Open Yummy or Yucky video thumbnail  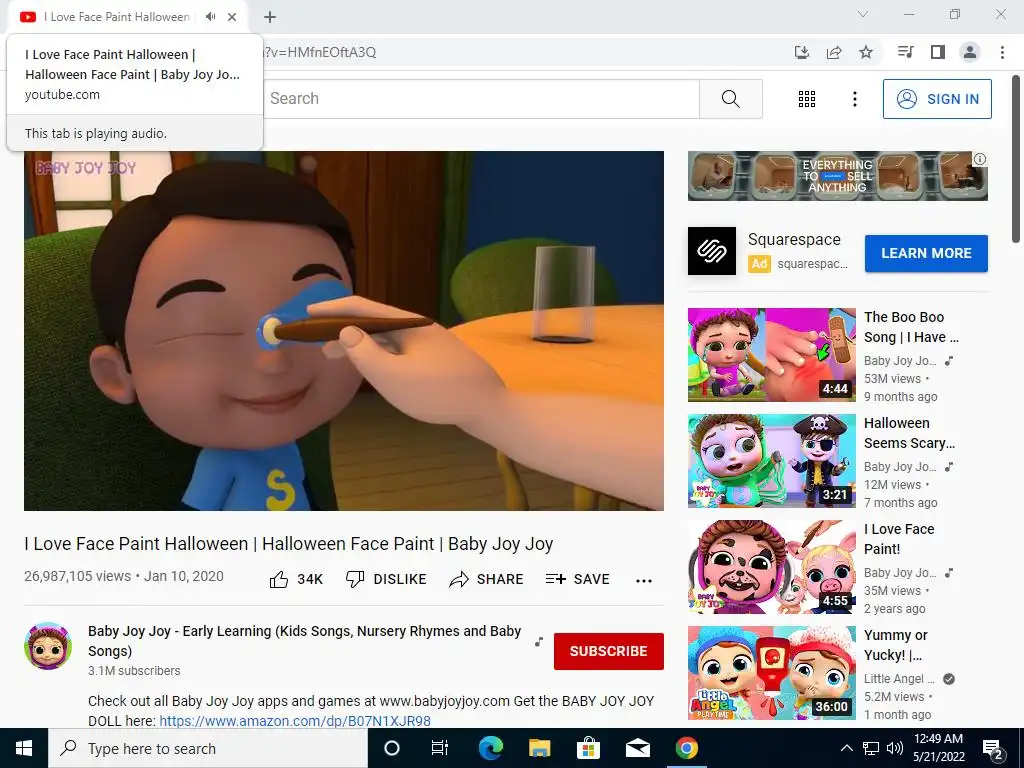click(771, 673)
